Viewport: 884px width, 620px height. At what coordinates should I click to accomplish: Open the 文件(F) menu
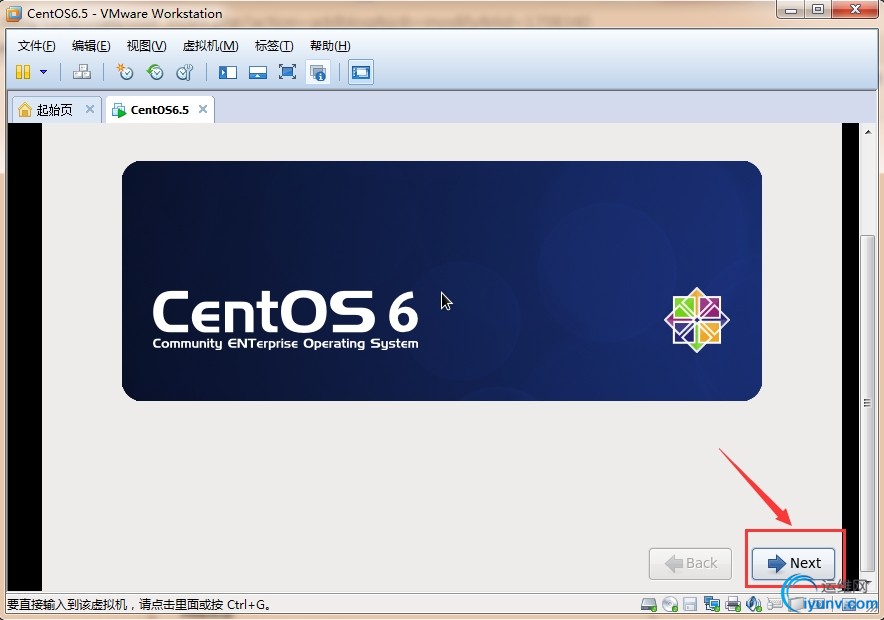pyautogui.click(x=36, y=46)
